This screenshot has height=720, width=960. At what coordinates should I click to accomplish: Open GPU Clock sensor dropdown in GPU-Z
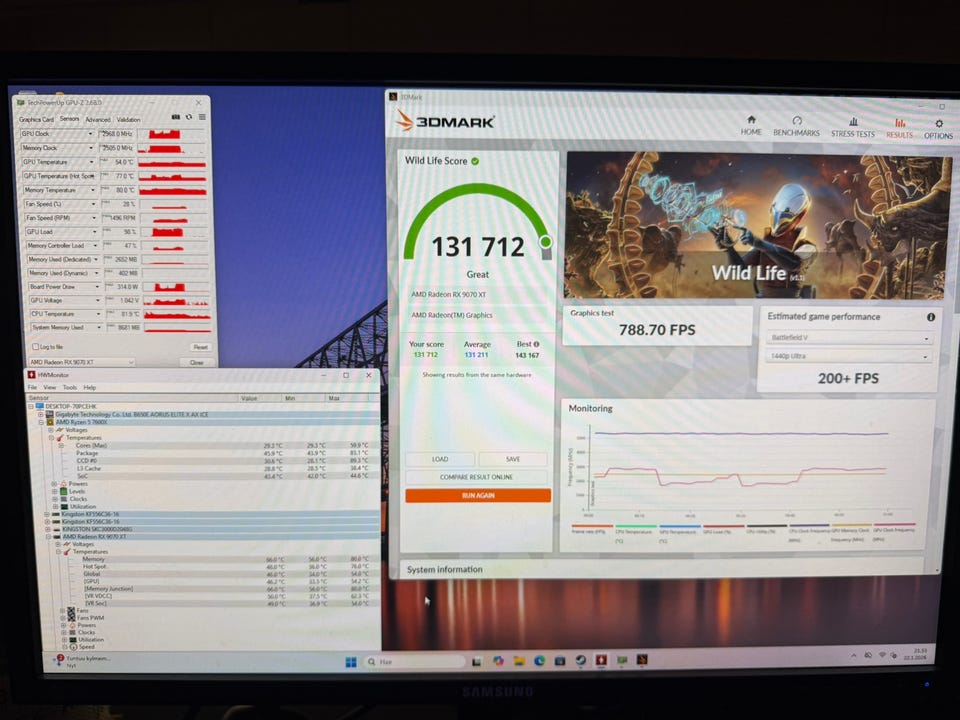(x=91, y=133)
